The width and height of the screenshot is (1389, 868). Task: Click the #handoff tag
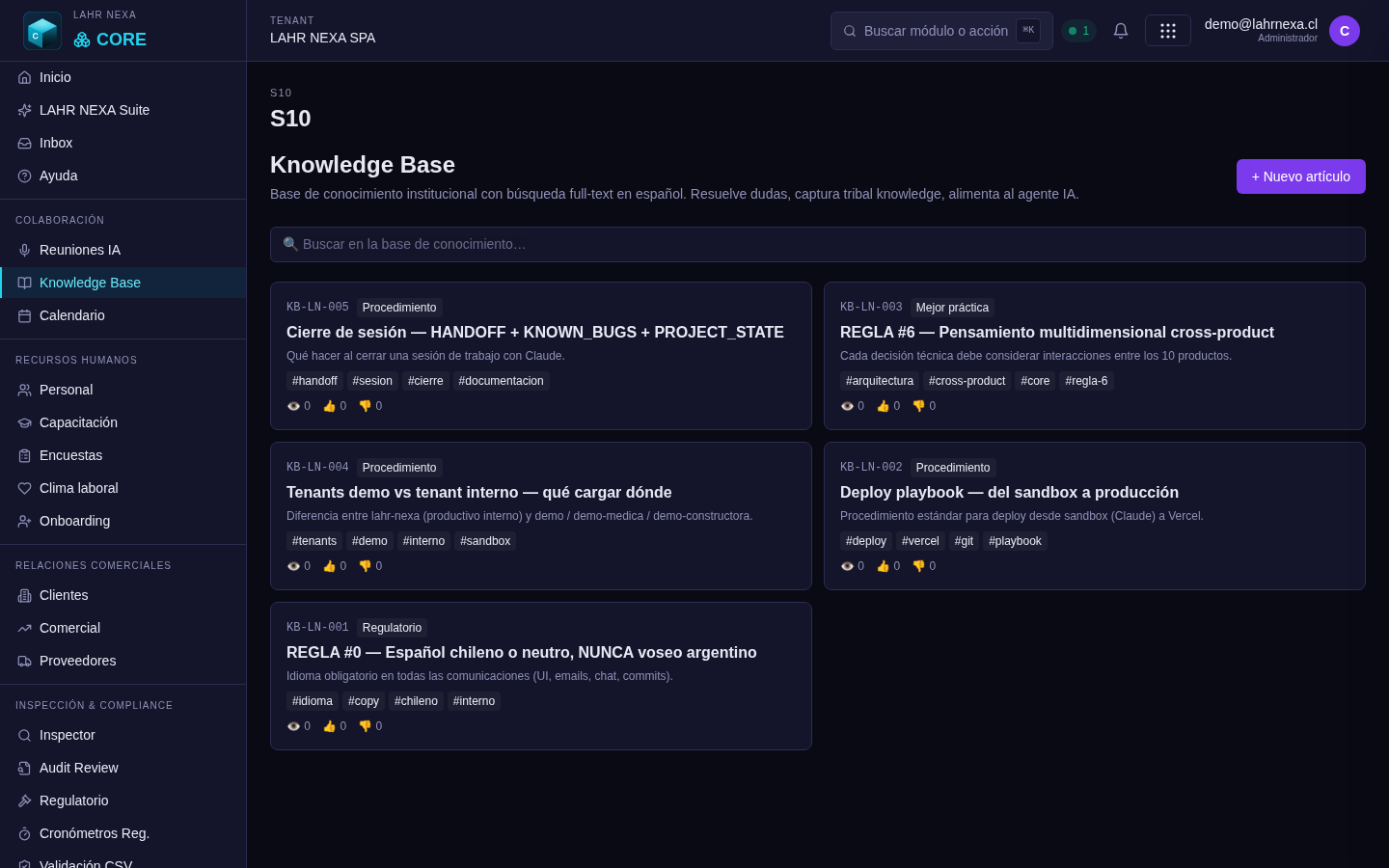click(x=314, y=381)
